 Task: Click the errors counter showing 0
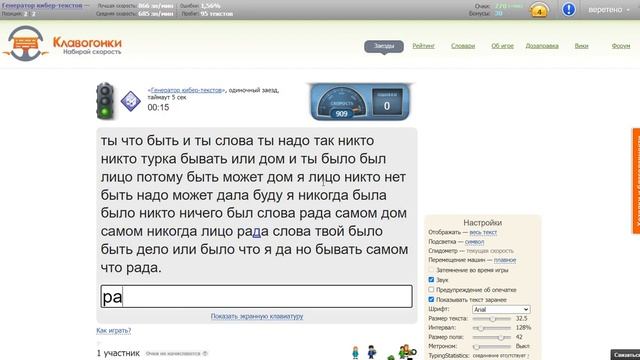(x=387, y=102)
